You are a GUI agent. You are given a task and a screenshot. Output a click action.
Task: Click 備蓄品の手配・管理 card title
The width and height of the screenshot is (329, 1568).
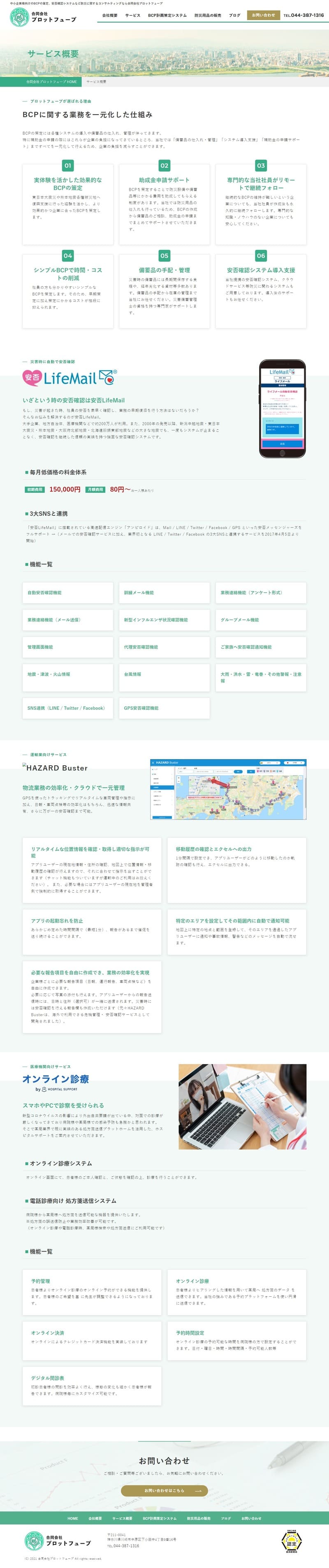click(164, 270)
